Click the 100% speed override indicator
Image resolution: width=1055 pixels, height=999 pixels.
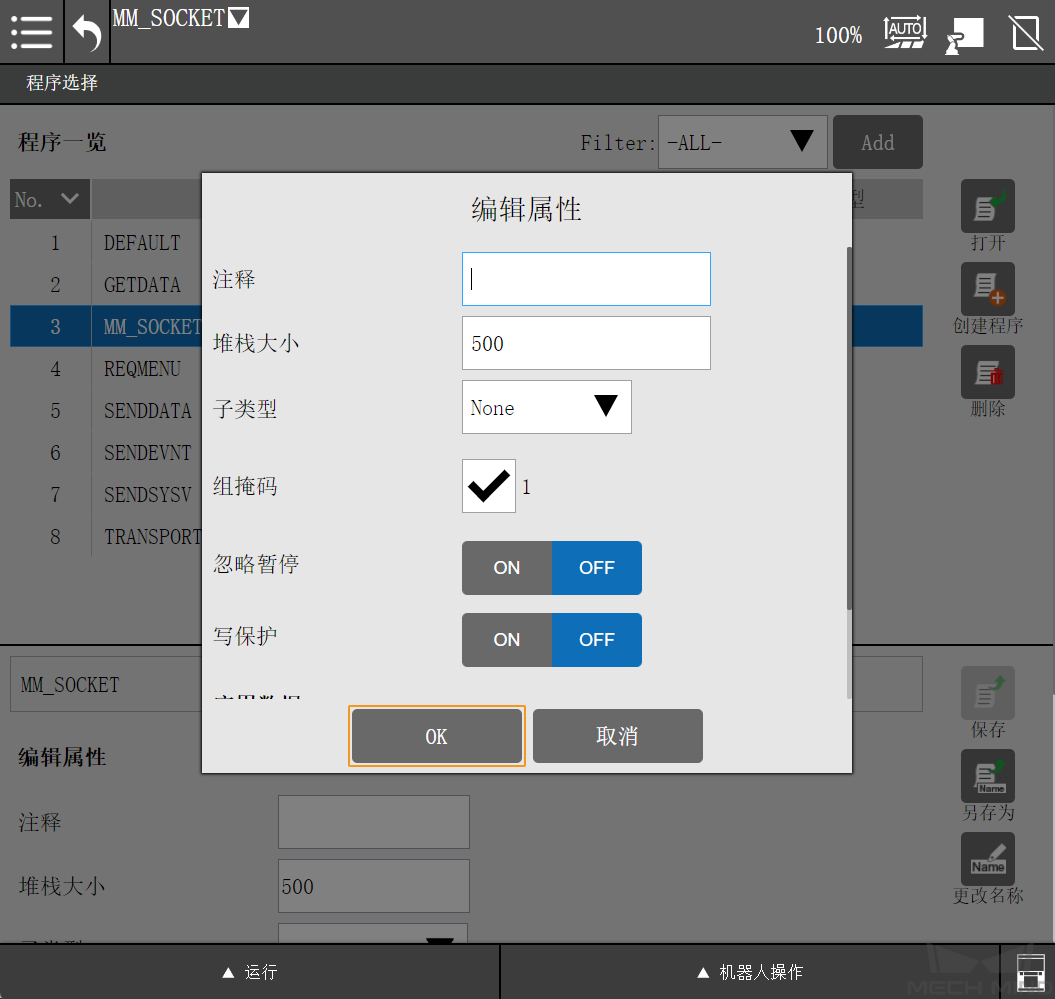click(838, 35)
